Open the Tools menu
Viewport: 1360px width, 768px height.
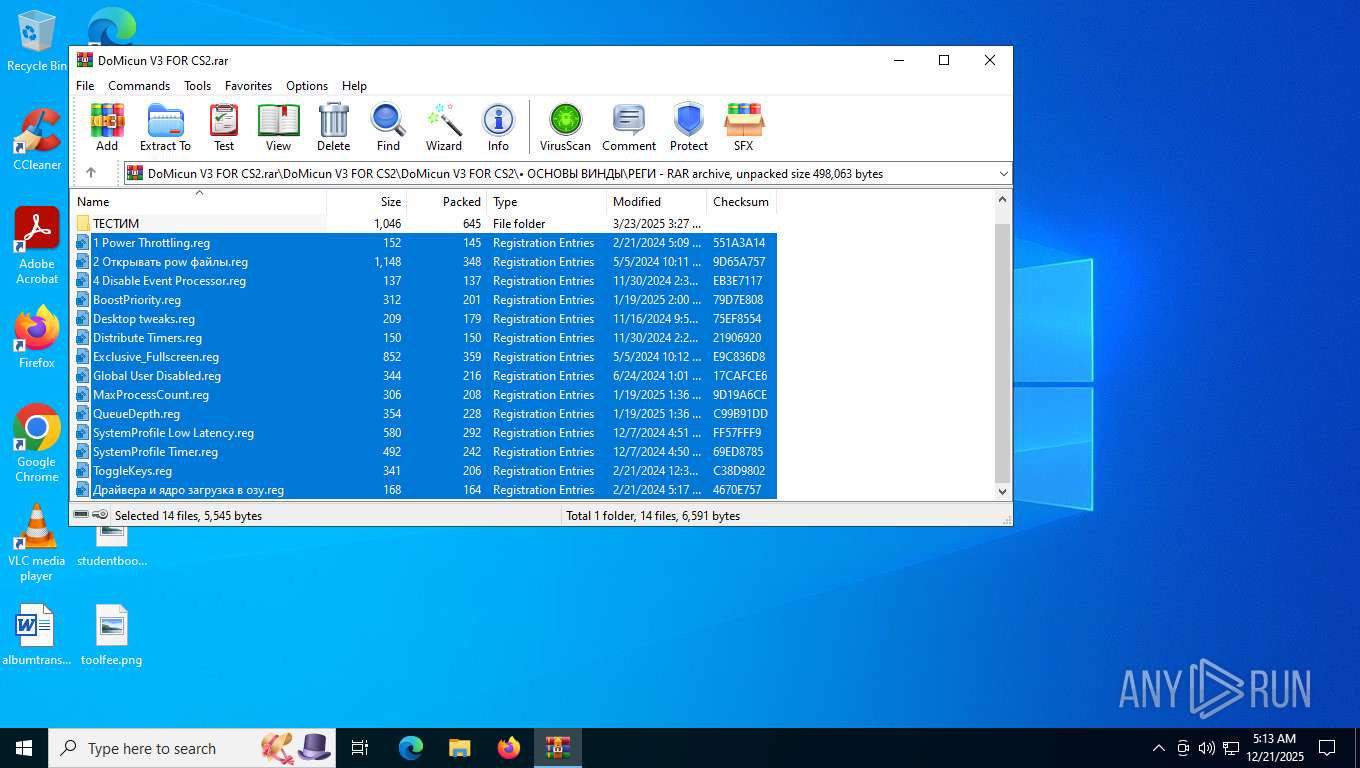(197, 86)
